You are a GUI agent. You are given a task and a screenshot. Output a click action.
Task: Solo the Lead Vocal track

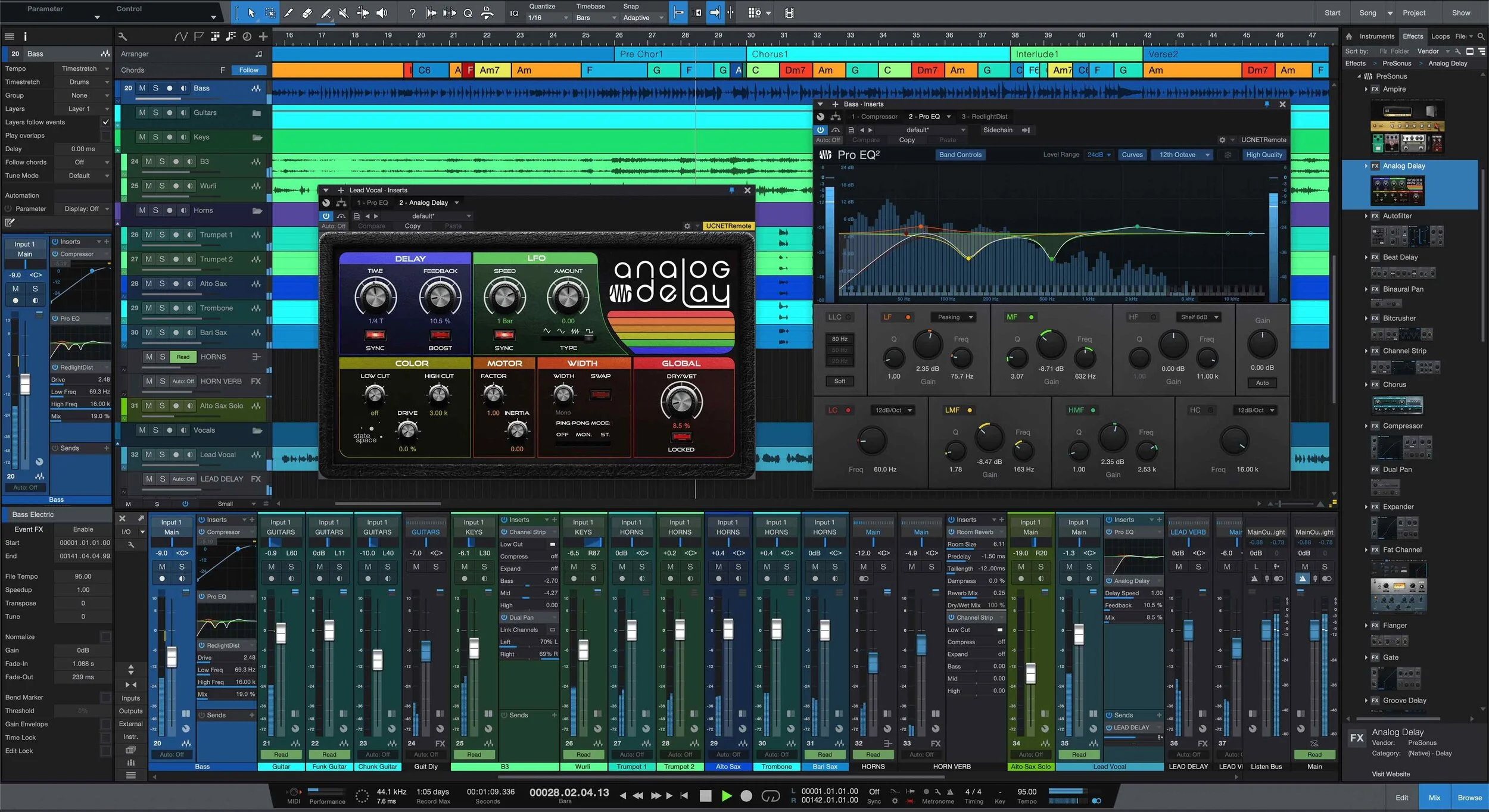tap(162, 454)
